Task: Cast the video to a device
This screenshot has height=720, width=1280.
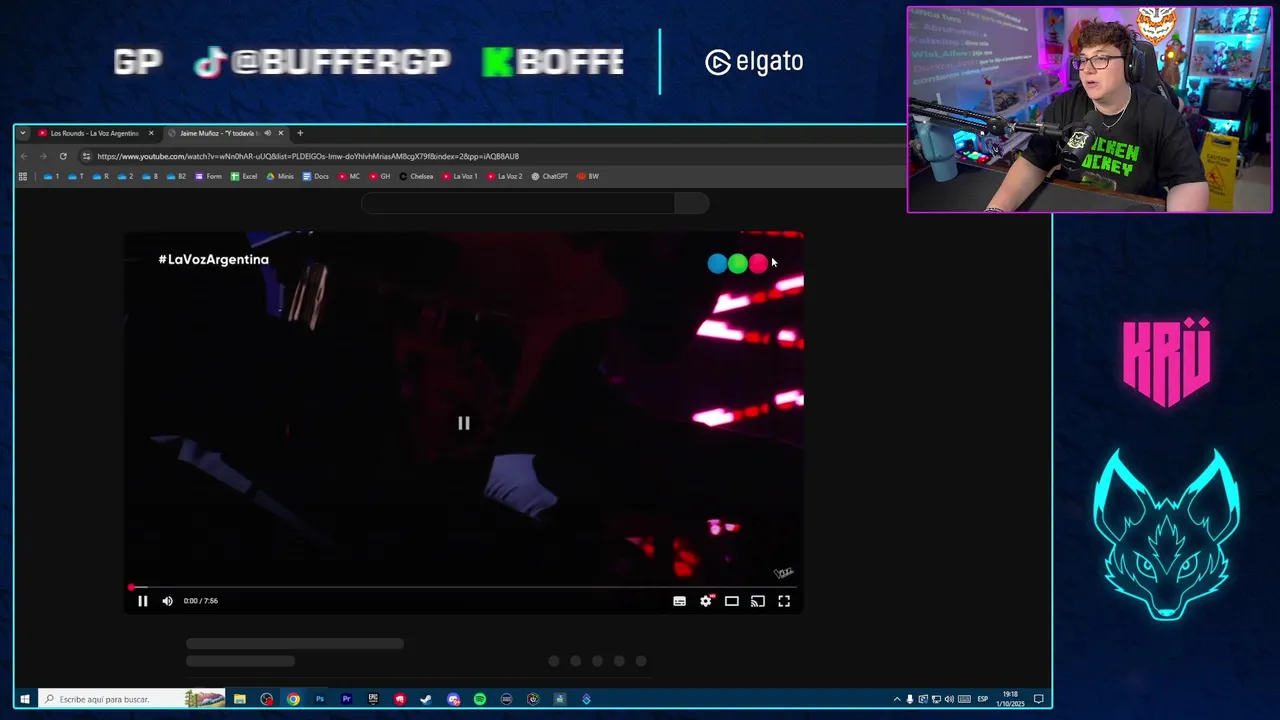Action: (758, 601)
